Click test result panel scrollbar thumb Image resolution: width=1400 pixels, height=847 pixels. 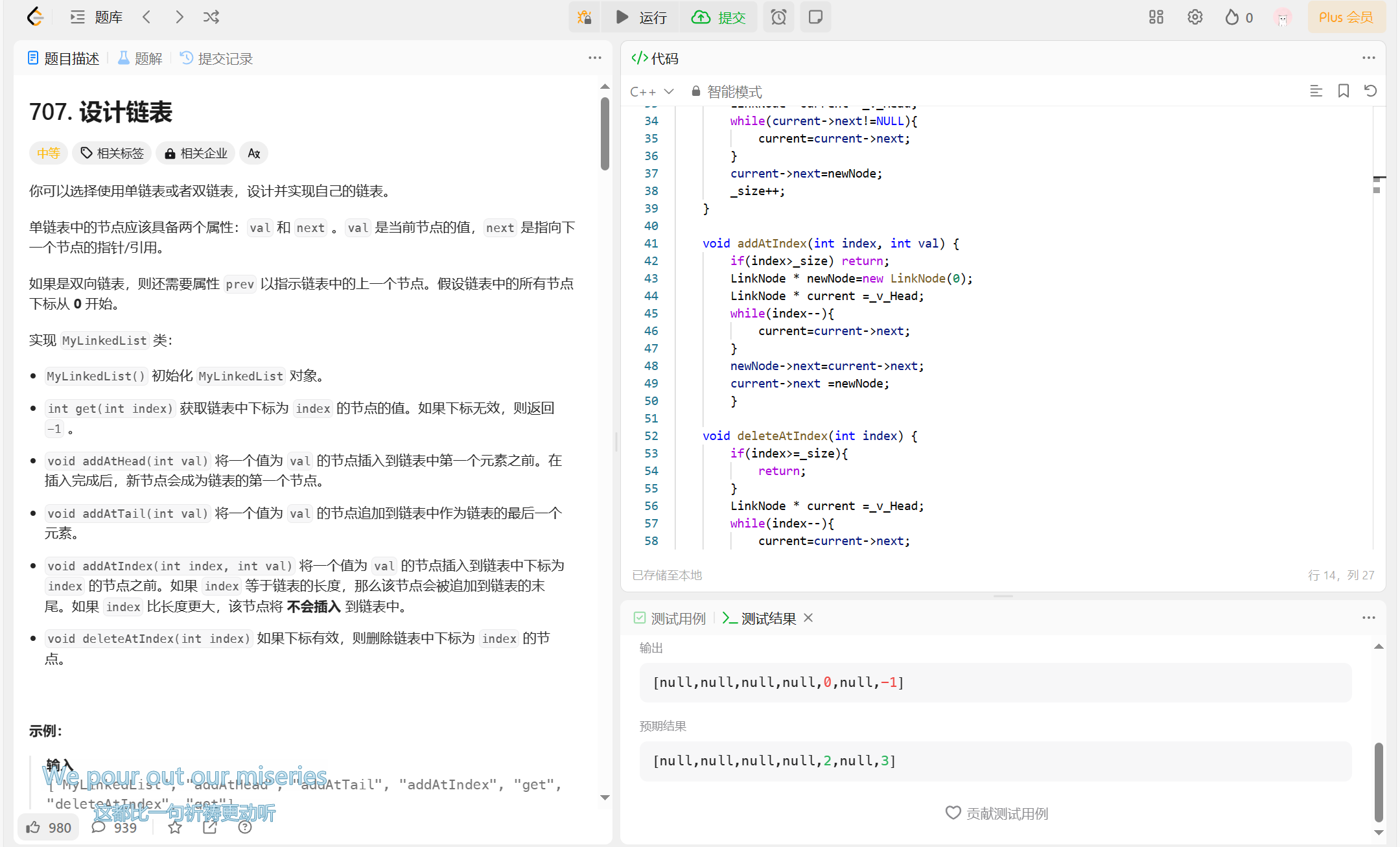pyautogui.click(x=1379, y=782)
